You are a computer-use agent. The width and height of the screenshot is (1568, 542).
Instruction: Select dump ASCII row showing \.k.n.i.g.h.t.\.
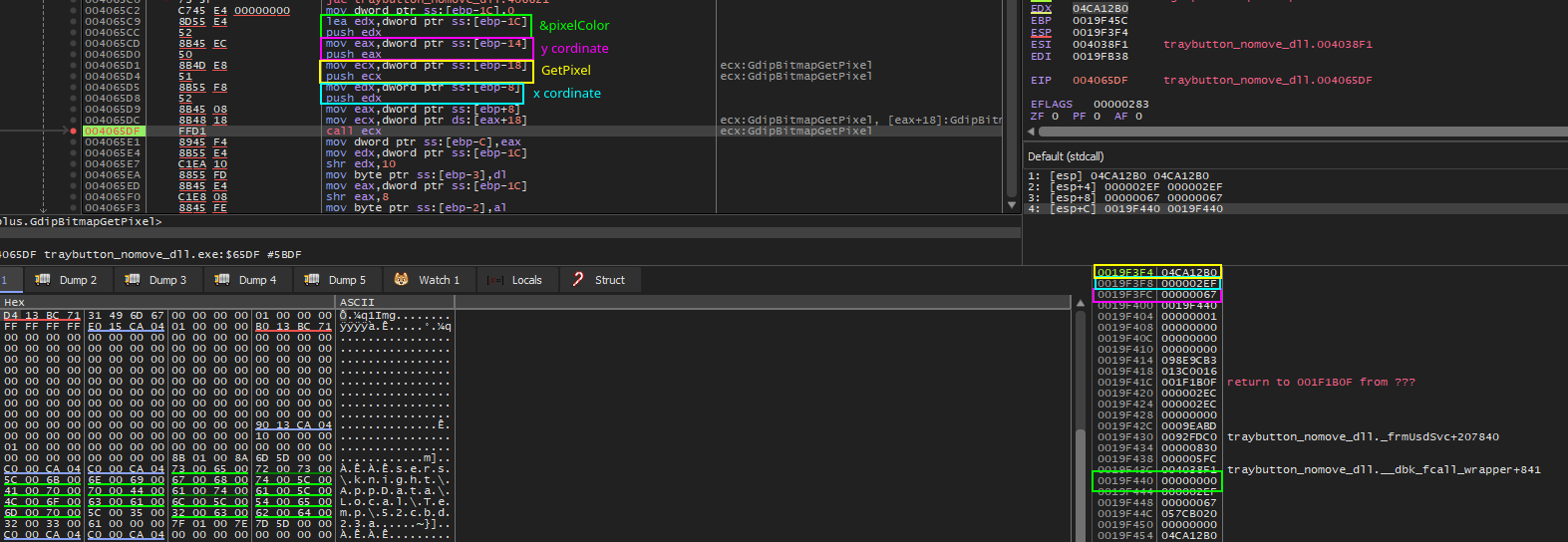click(396, 479)
